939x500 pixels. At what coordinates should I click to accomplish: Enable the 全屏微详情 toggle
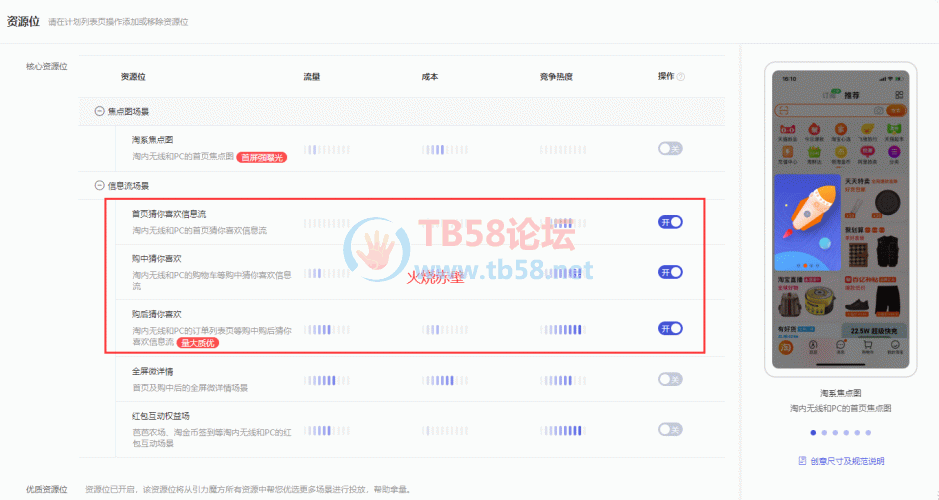pos(670,379)
